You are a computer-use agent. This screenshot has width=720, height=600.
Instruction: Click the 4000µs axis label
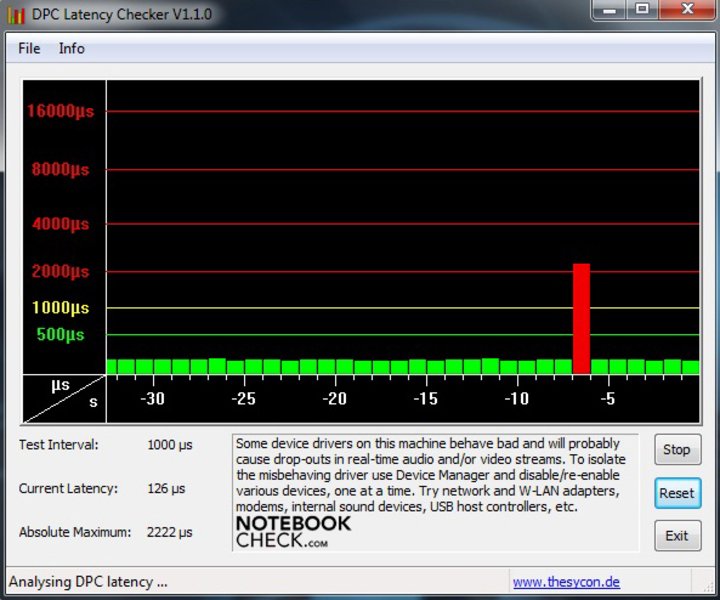[60, 224]
